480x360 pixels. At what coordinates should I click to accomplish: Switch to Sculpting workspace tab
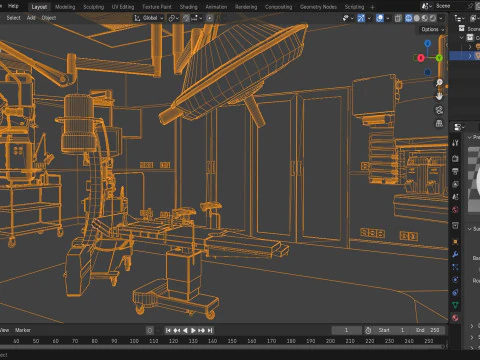click(x=93, y=7)
